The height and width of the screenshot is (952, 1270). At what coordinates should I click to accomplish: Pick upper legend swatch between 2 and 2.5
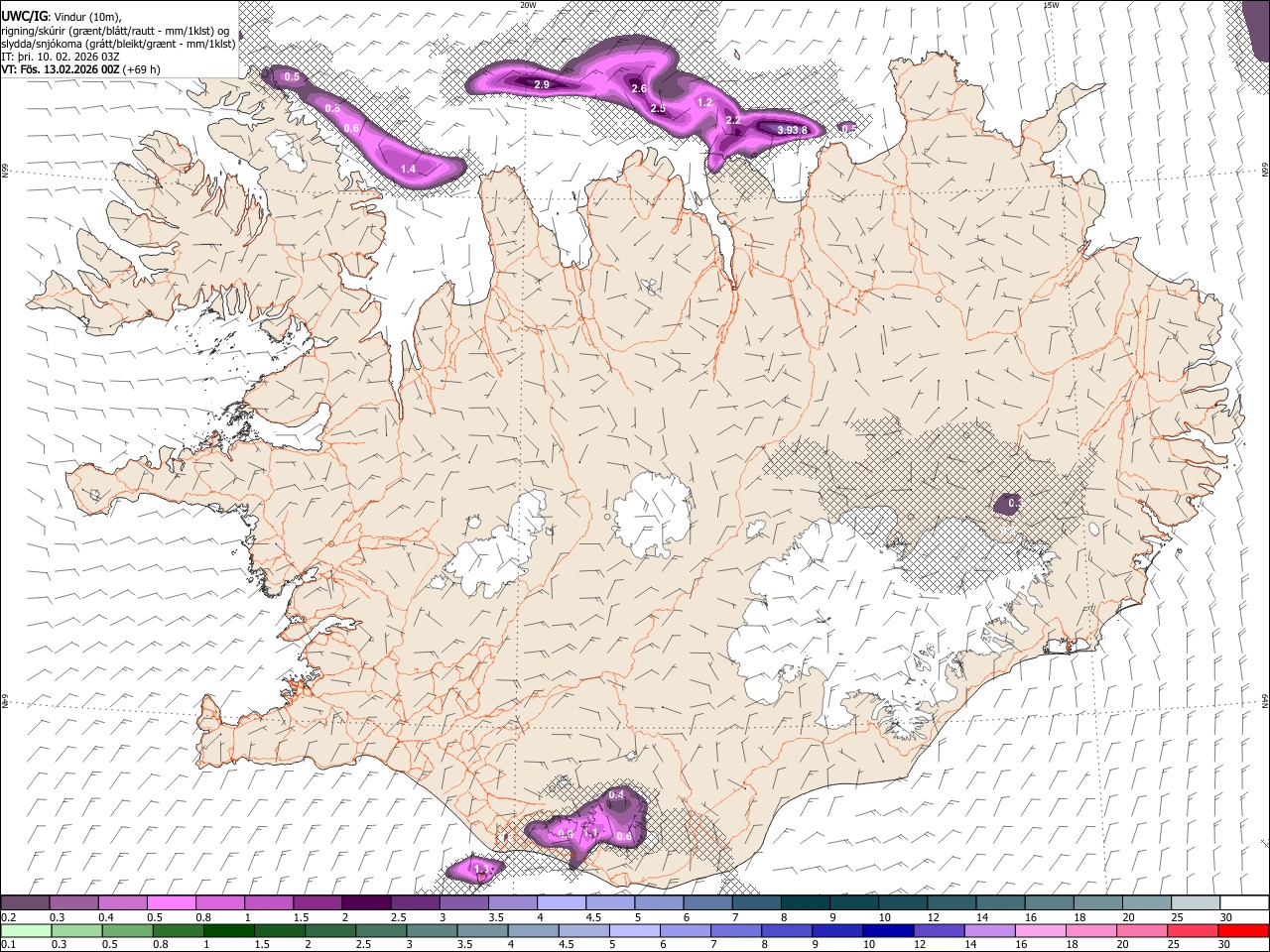pos(365,903)
